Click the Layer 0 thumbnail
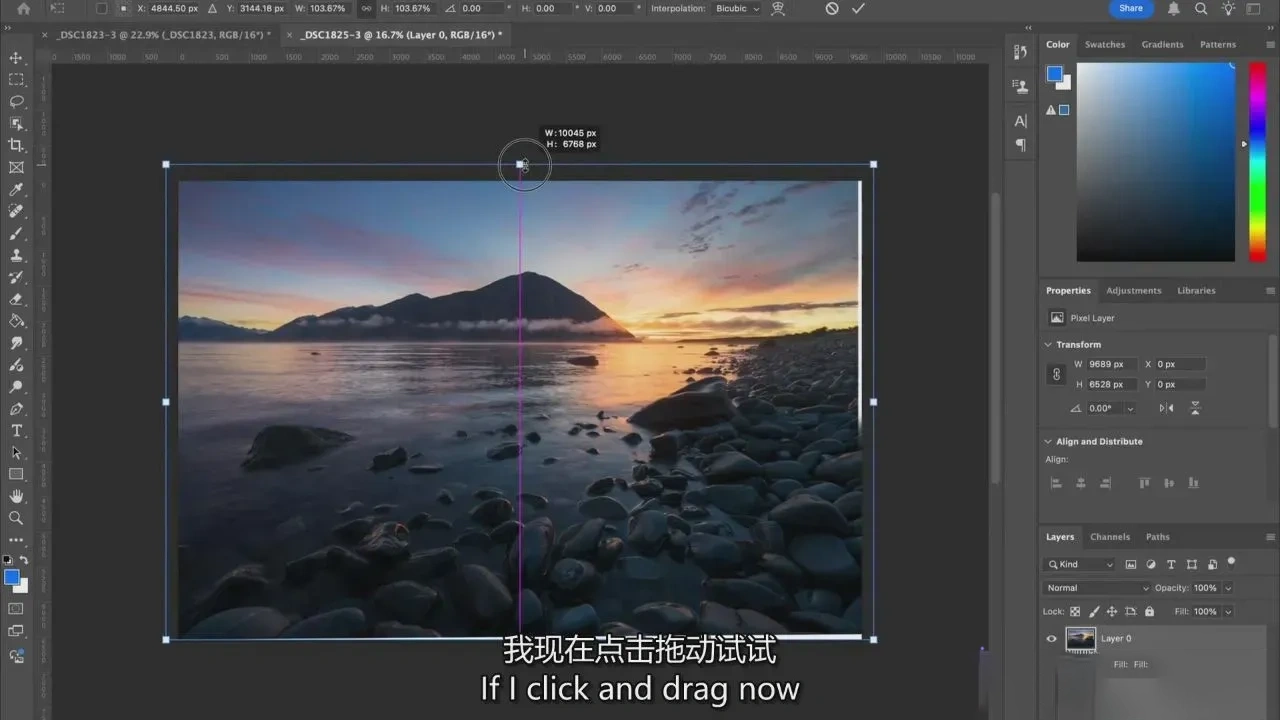The image size is (1280, 720). tap(1081, 639)
